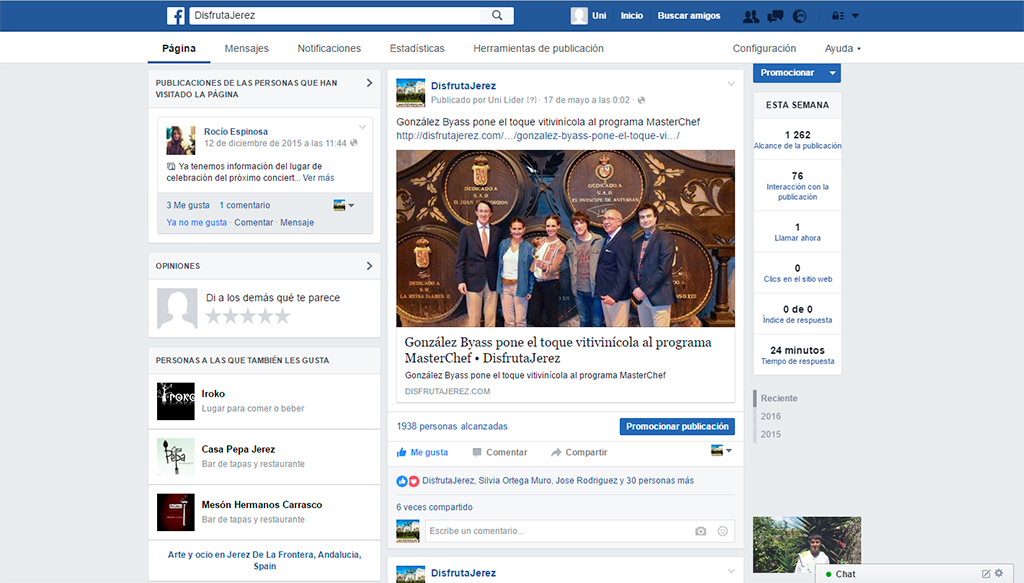1024x583 pixels.
Task: Open options arrow on second DisfrutaJerez post
Action: click(x=731, y=571)
